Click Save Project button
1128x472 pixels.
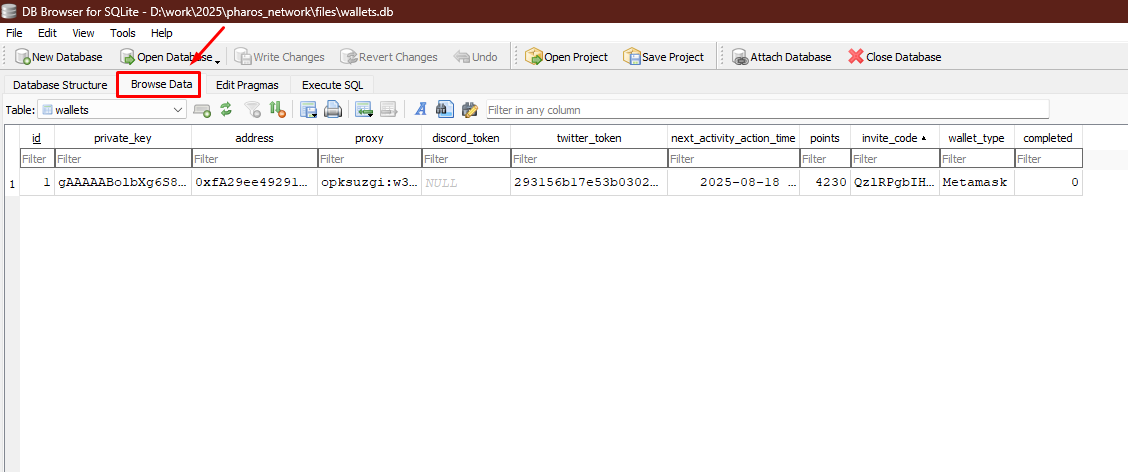[x=663, y=57]
